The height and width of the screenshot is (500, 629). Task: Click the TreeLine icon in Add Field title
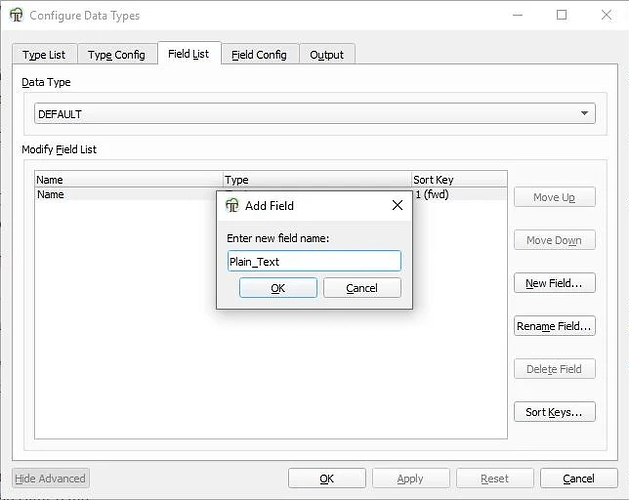tap(232, 205)
